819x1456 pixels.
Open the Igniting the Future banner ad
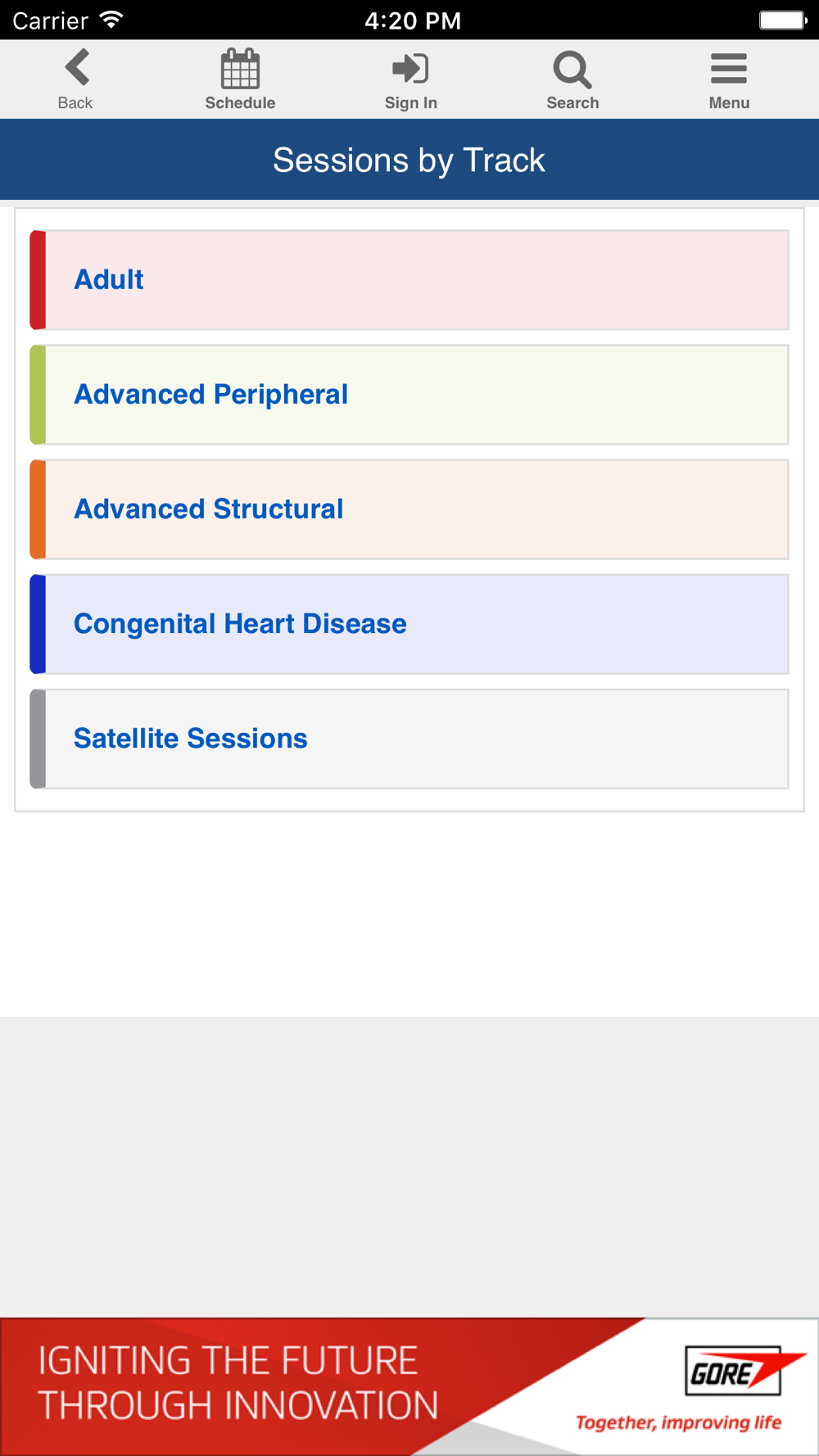(x=409, y=1386)
